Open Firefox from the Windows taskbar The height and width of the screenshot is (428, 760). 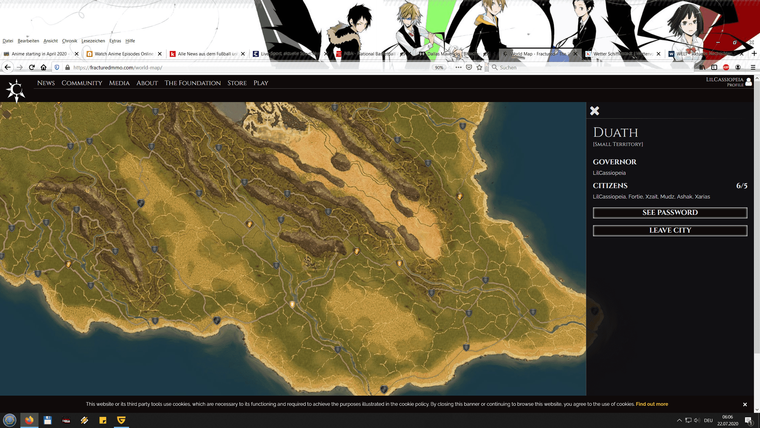28,420
